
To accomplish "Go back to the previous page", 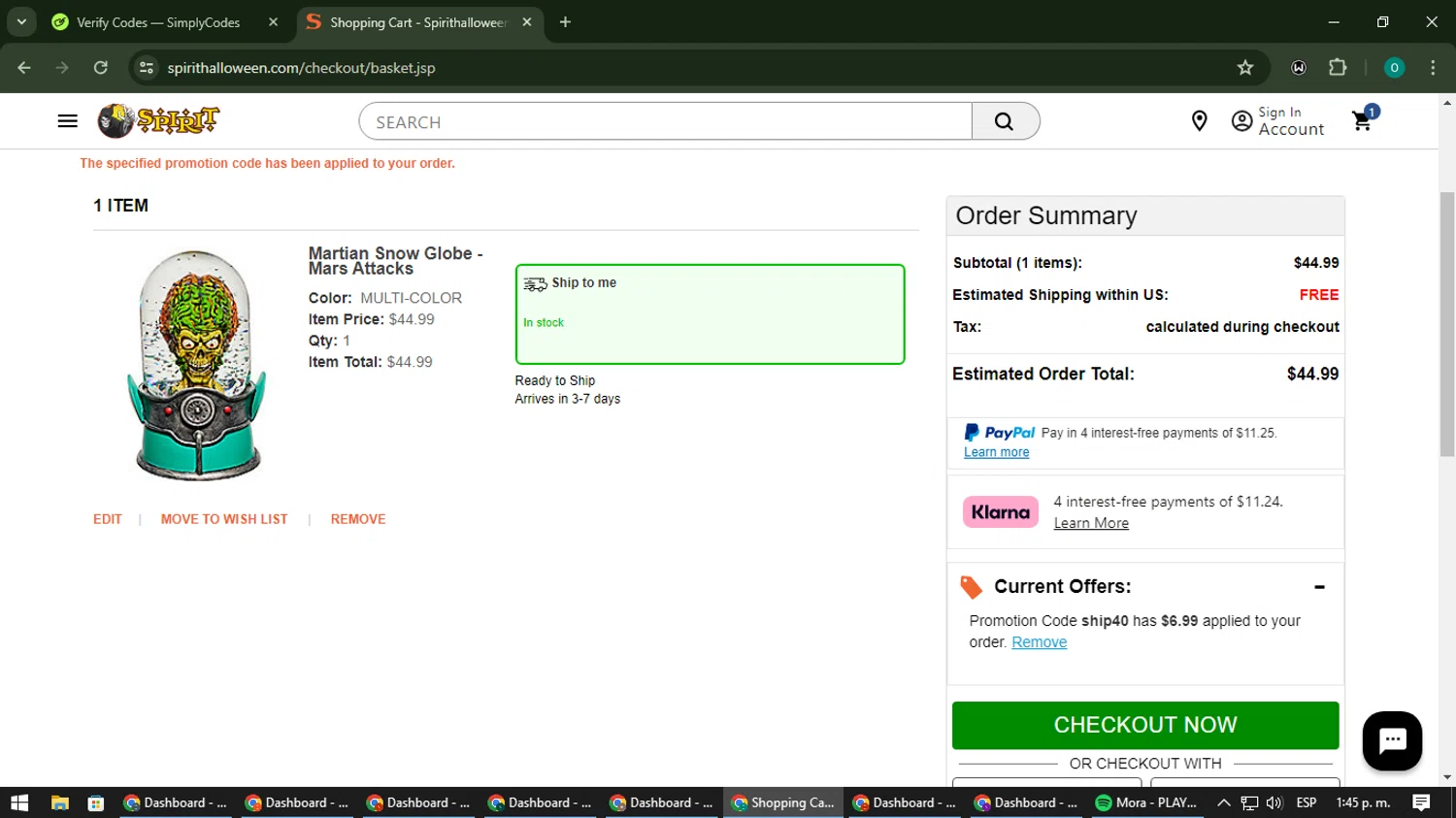I will pyautogui.click(x=24, y=68).
